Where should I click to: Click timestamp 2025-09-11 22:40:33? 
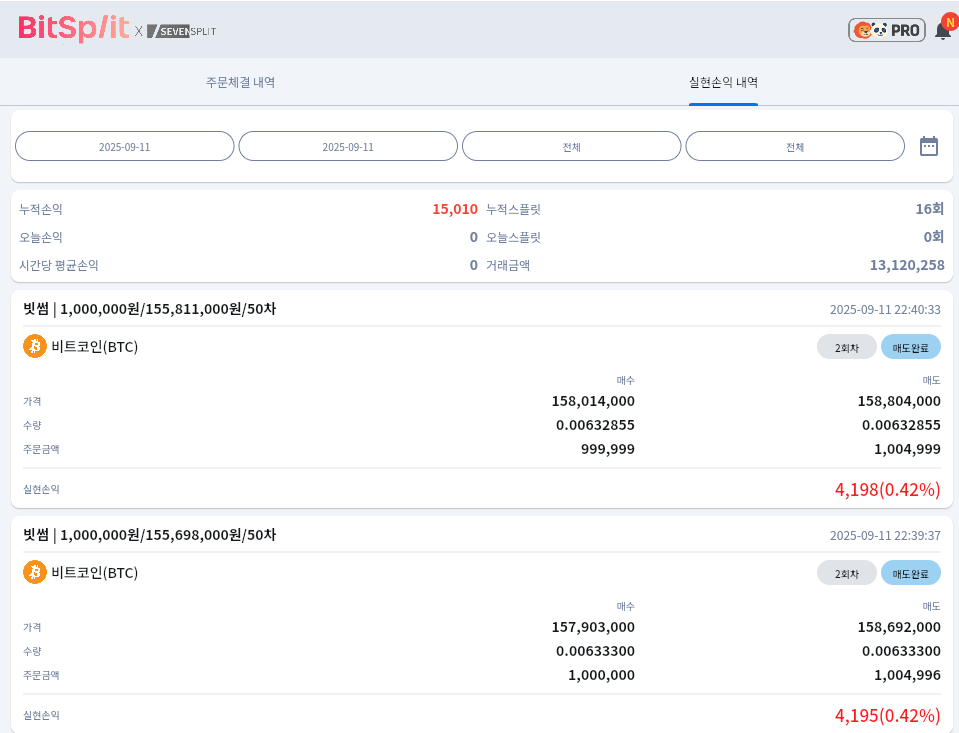tap(885, 310)
